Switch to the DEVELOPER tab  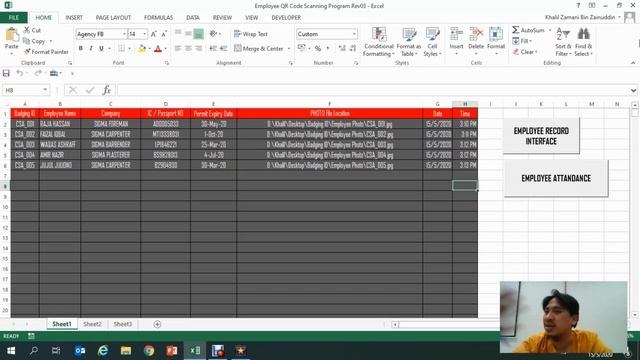286,18
